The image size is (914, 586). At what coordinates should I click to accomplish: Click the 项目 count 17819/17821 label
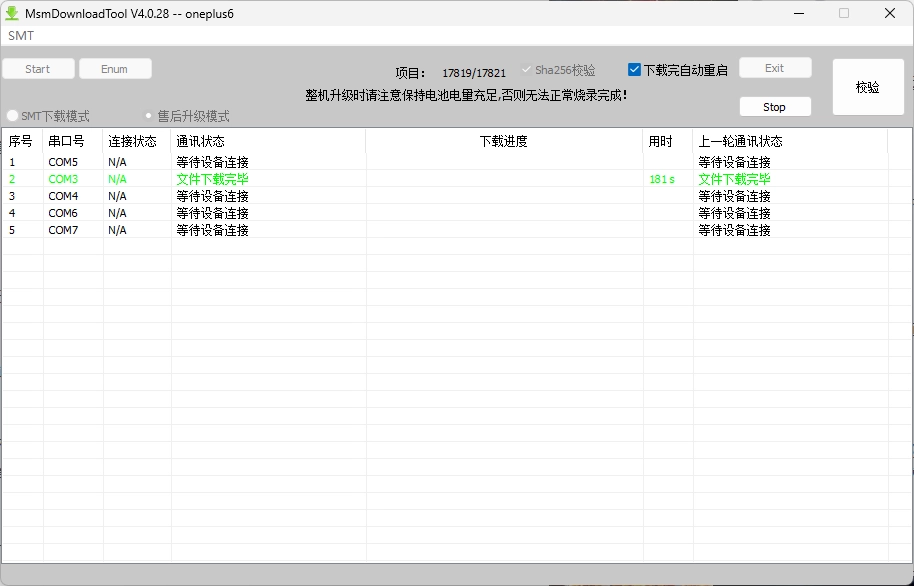[474, 71]
